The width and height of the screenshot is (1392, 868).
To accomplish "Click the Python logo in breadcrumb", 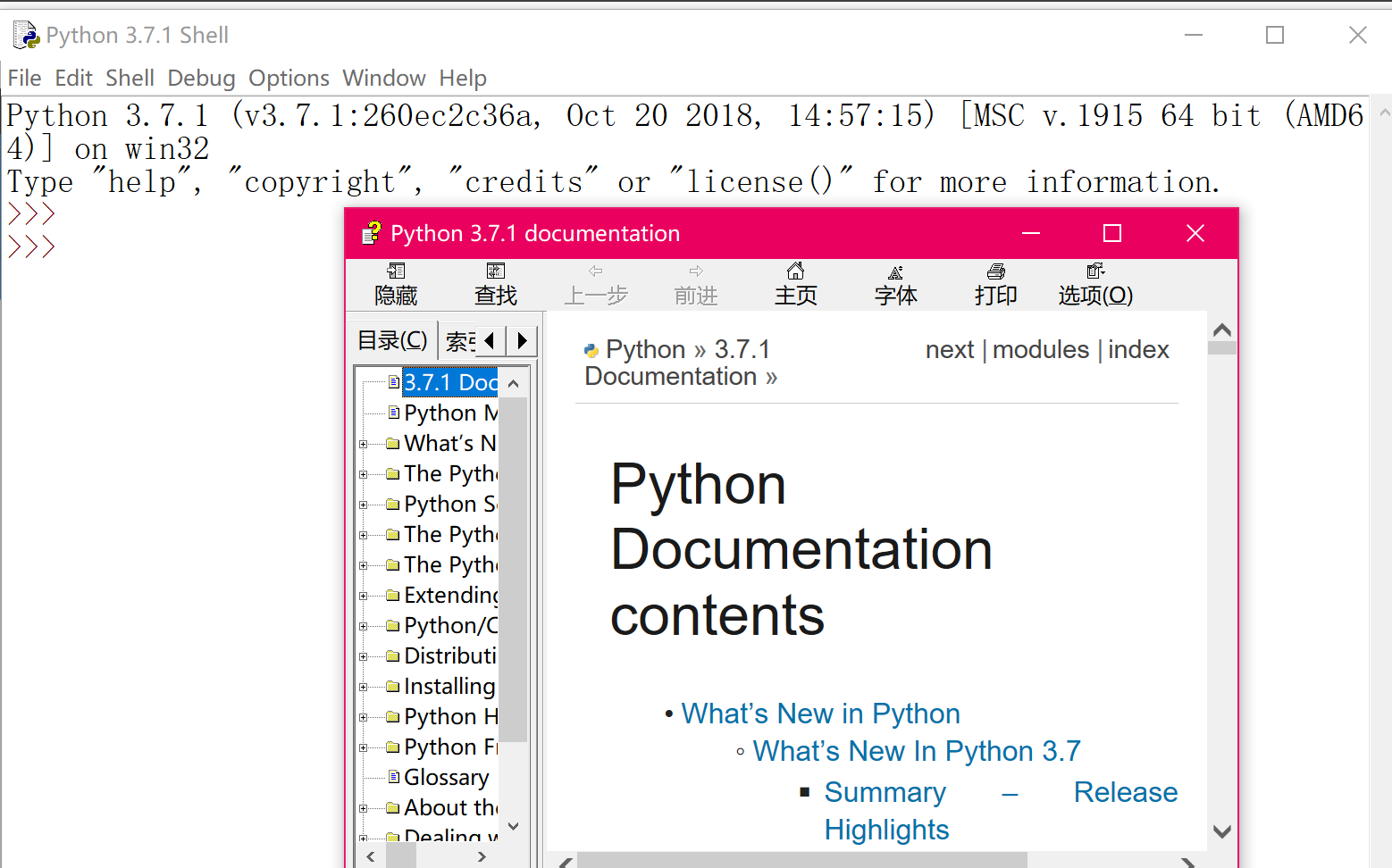I will [591, 350].
